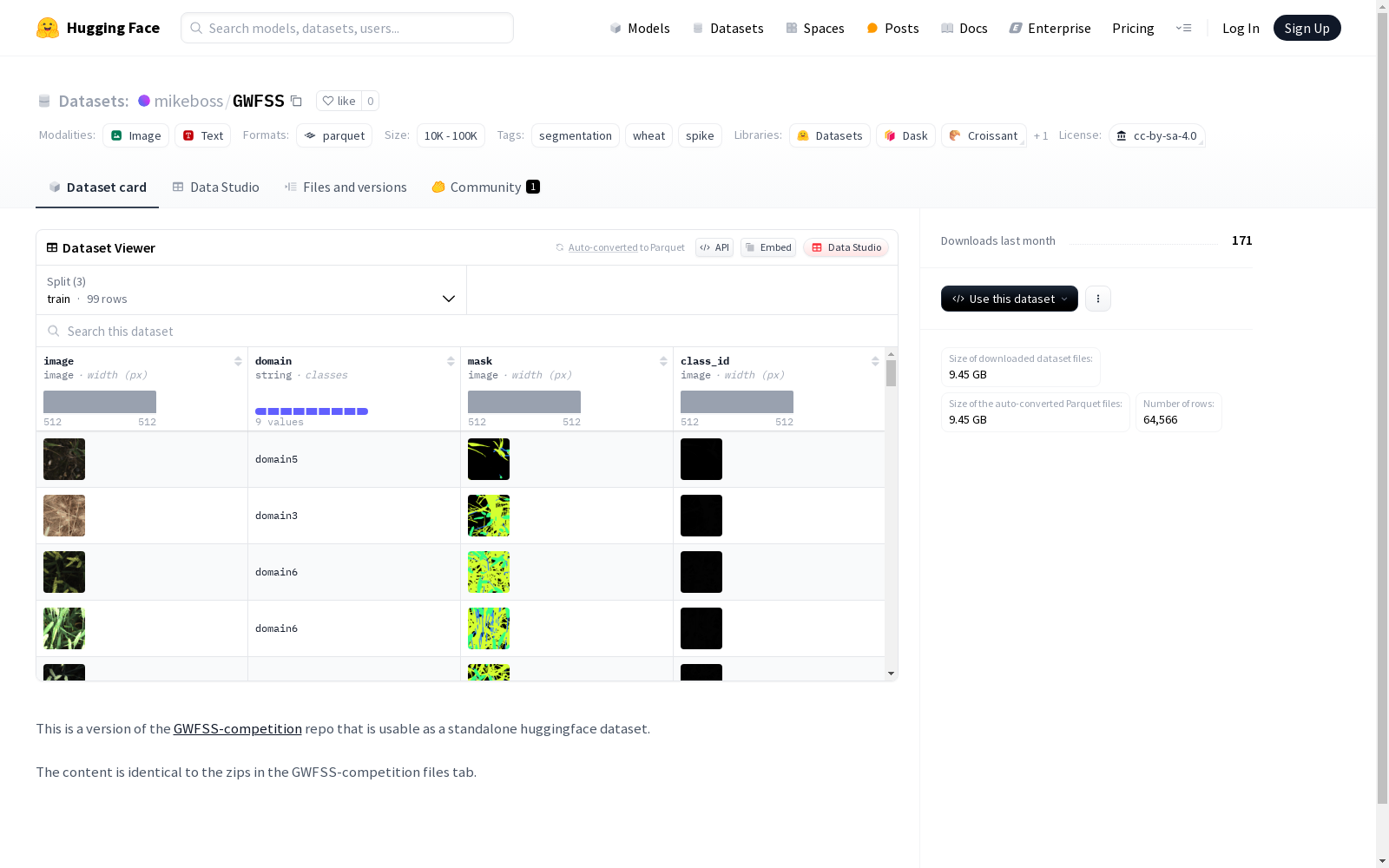
Task: Open the Datasets nav item
Action: pyautogui.click(x=727, y=28)
